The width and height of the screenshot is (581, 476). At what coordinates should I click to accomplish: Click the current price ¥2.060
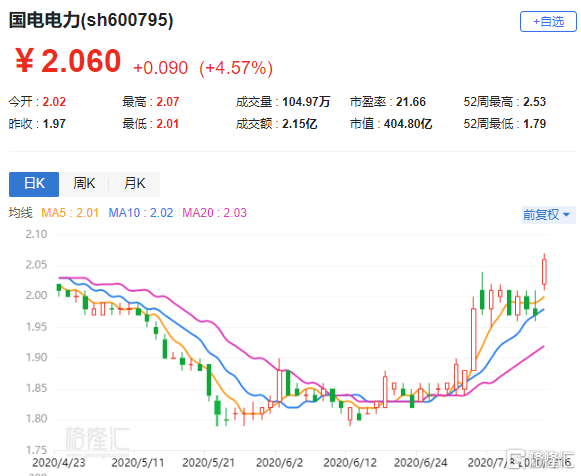(68, 61)
